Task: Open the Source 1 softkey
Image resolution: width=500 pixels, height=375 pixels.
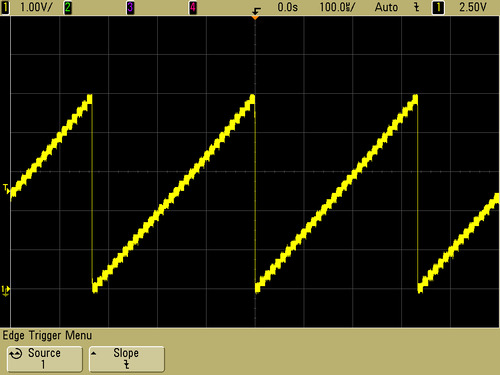Action: 45,359
